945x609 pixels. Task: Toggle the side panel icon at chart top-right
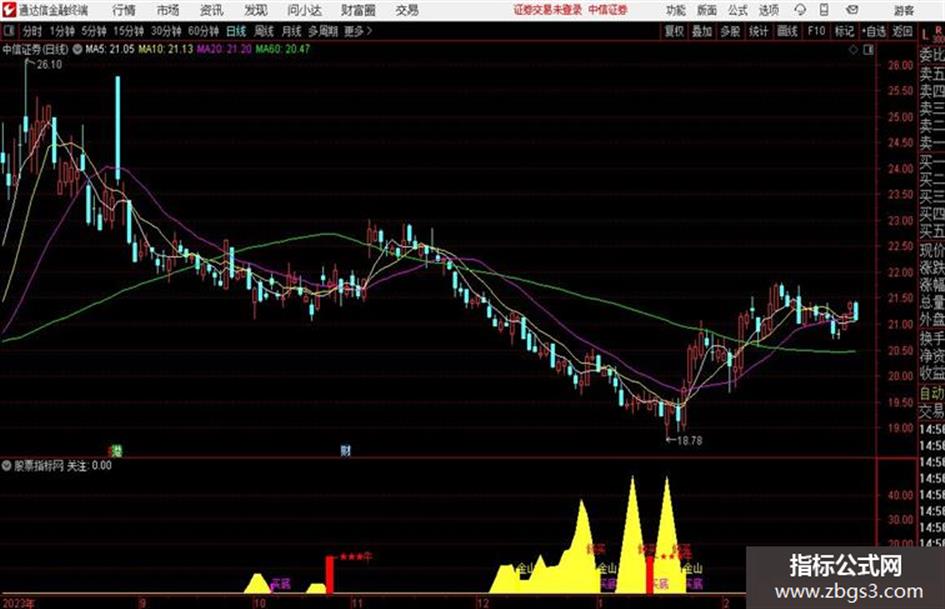pyautogui.click(x=868, y=50)
